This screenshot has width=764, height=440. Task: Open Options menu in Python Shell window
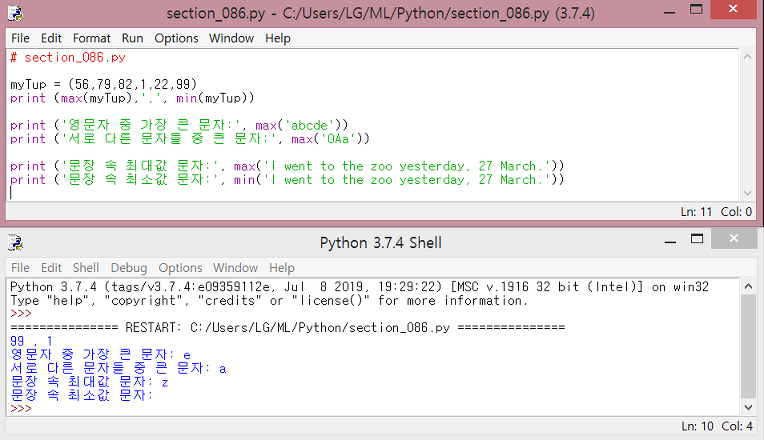click(x=180, y=268)
